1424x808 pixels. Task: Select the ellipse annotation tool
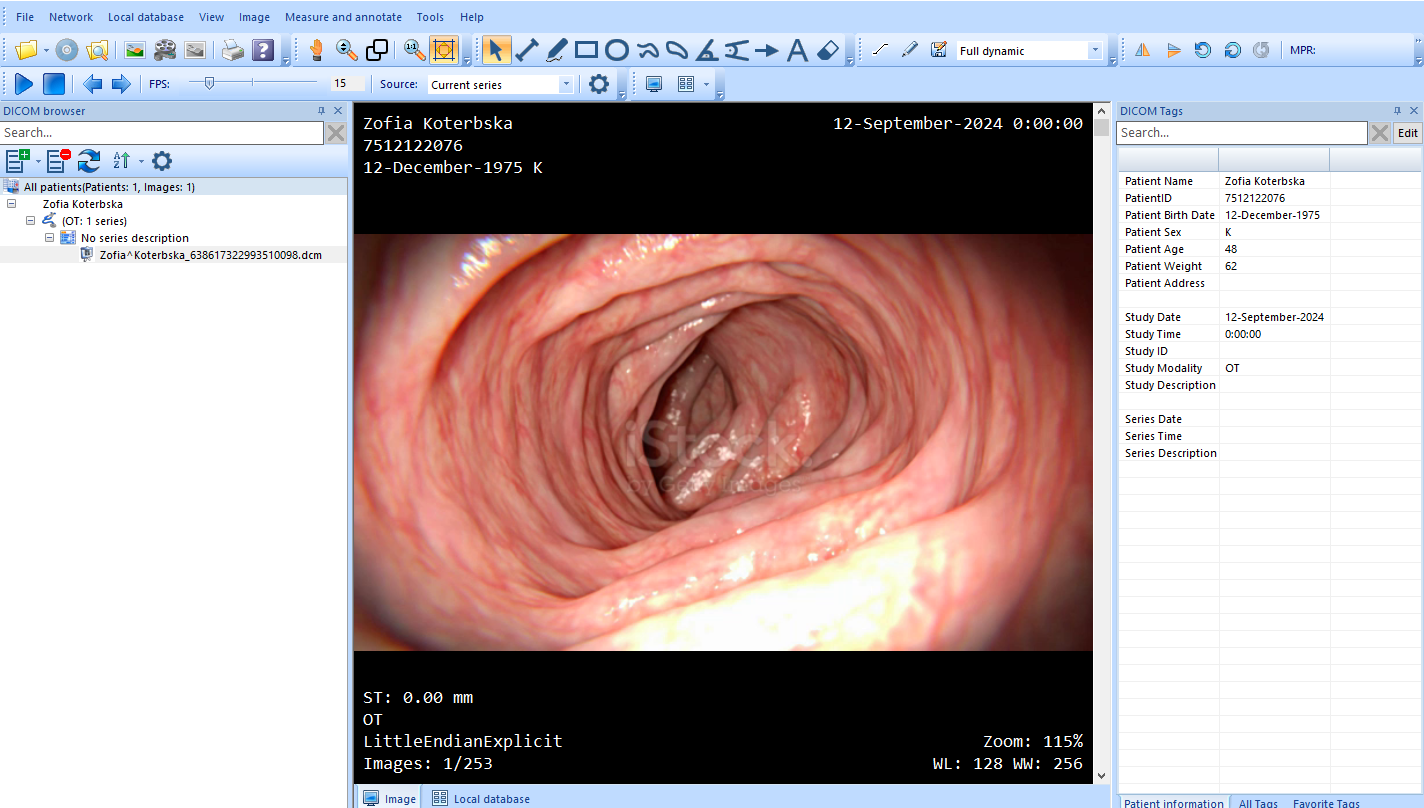click(617, 50)
